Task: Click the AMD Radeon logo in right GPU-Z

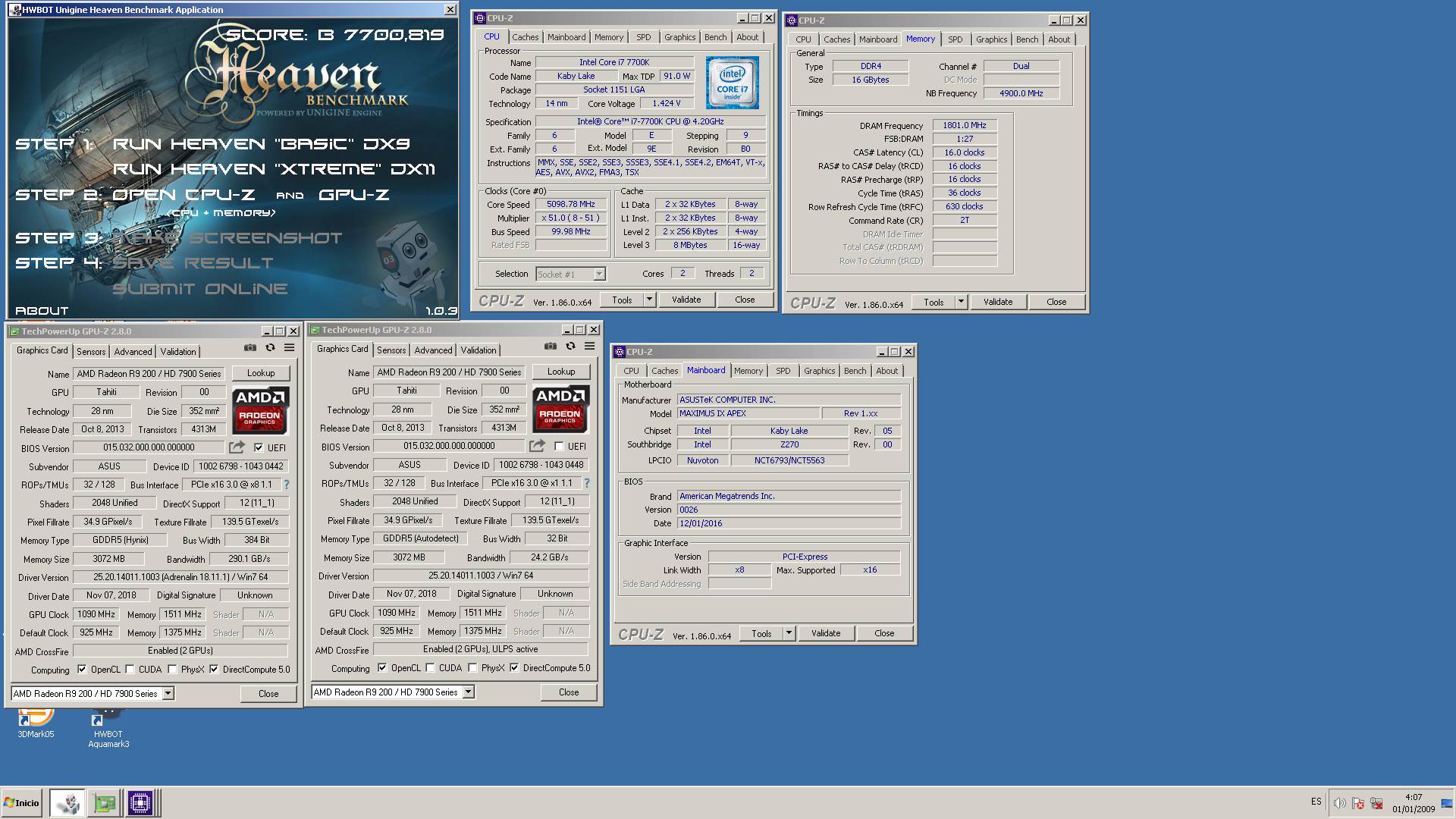Action: pyautogui.click(x=560, y=409)
